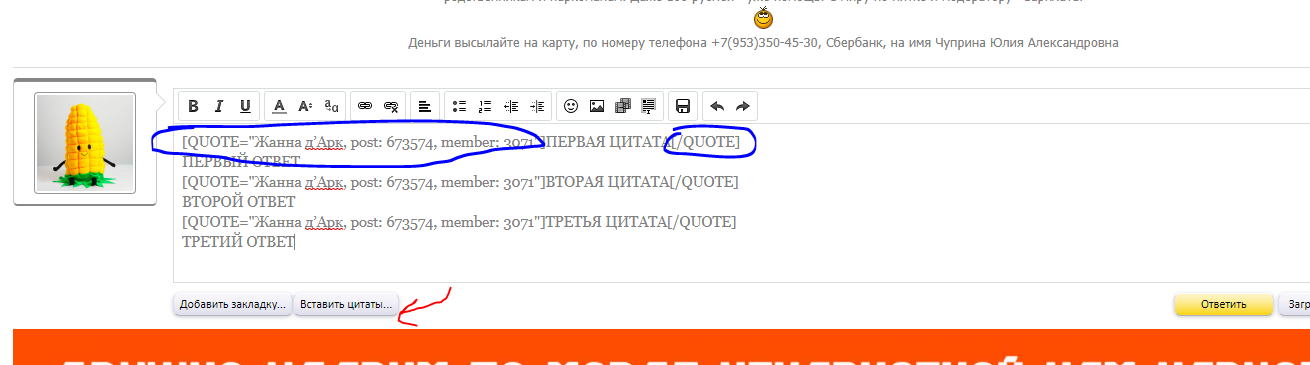Click the 'Добавить закладку...' button

click(233, 304)
